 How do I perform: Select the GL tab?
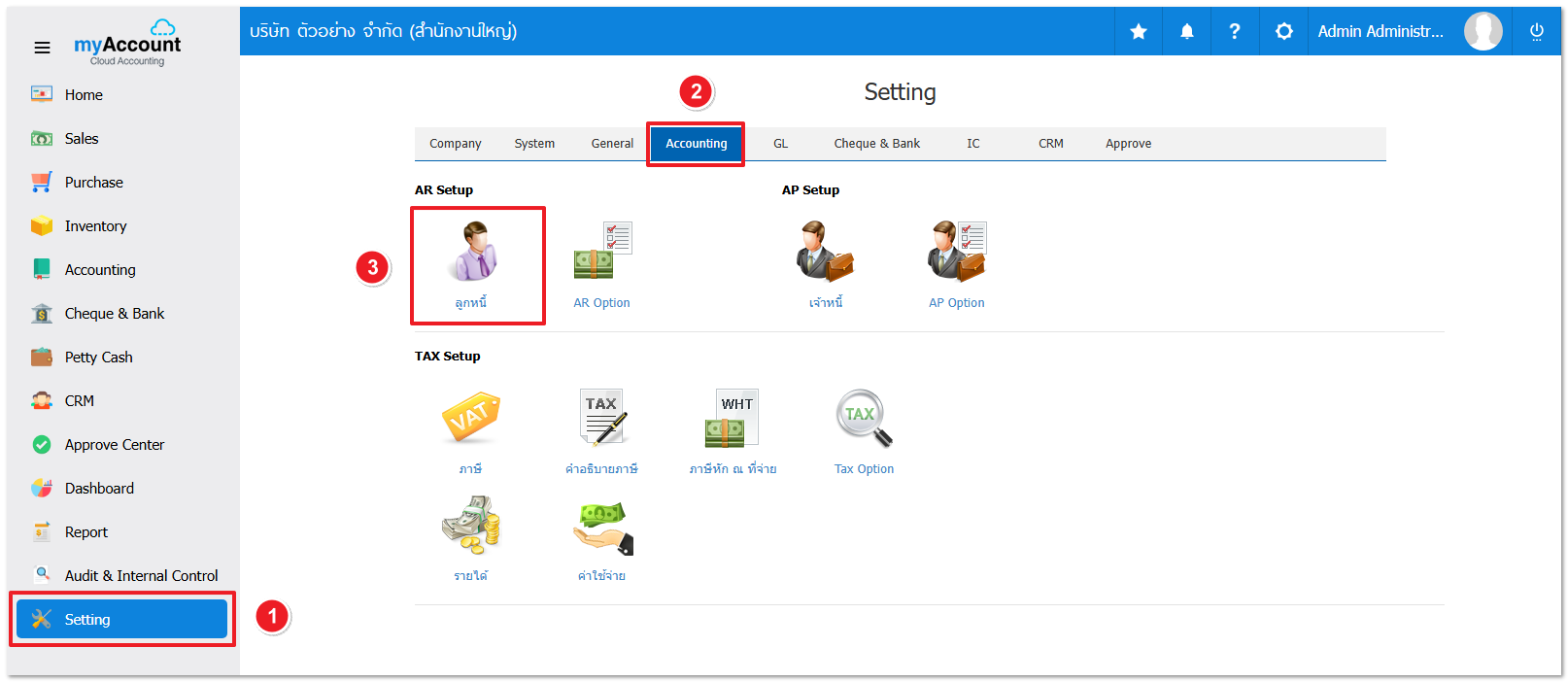click(780, 144)
